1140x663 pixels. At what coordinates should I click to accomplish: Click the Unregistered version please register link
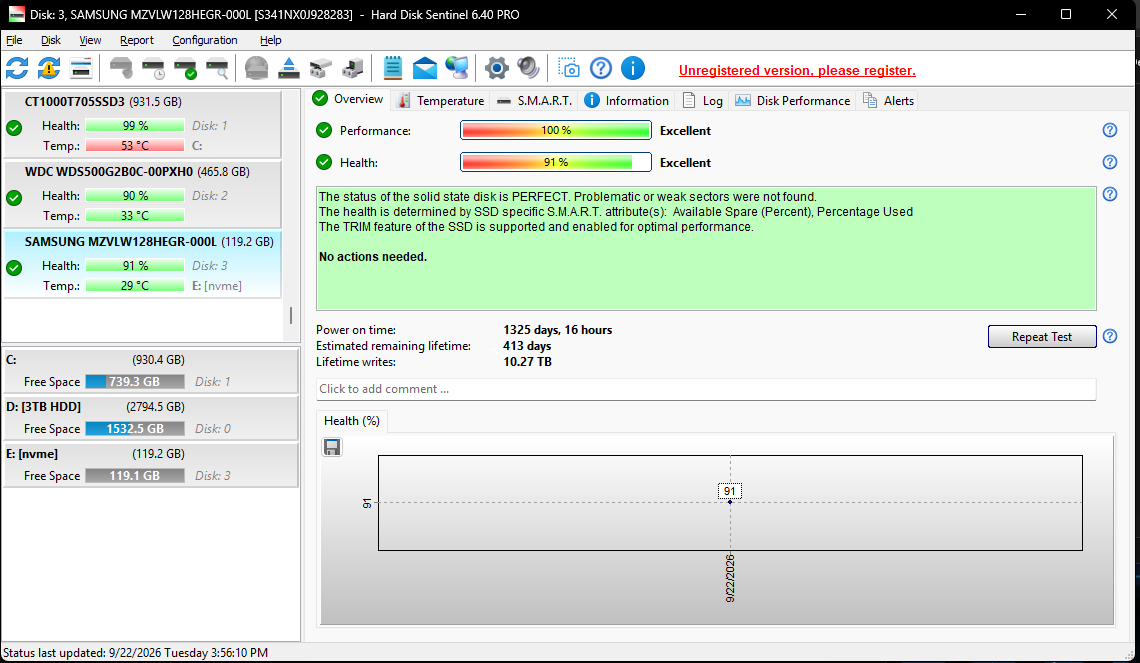coord(797,71)
